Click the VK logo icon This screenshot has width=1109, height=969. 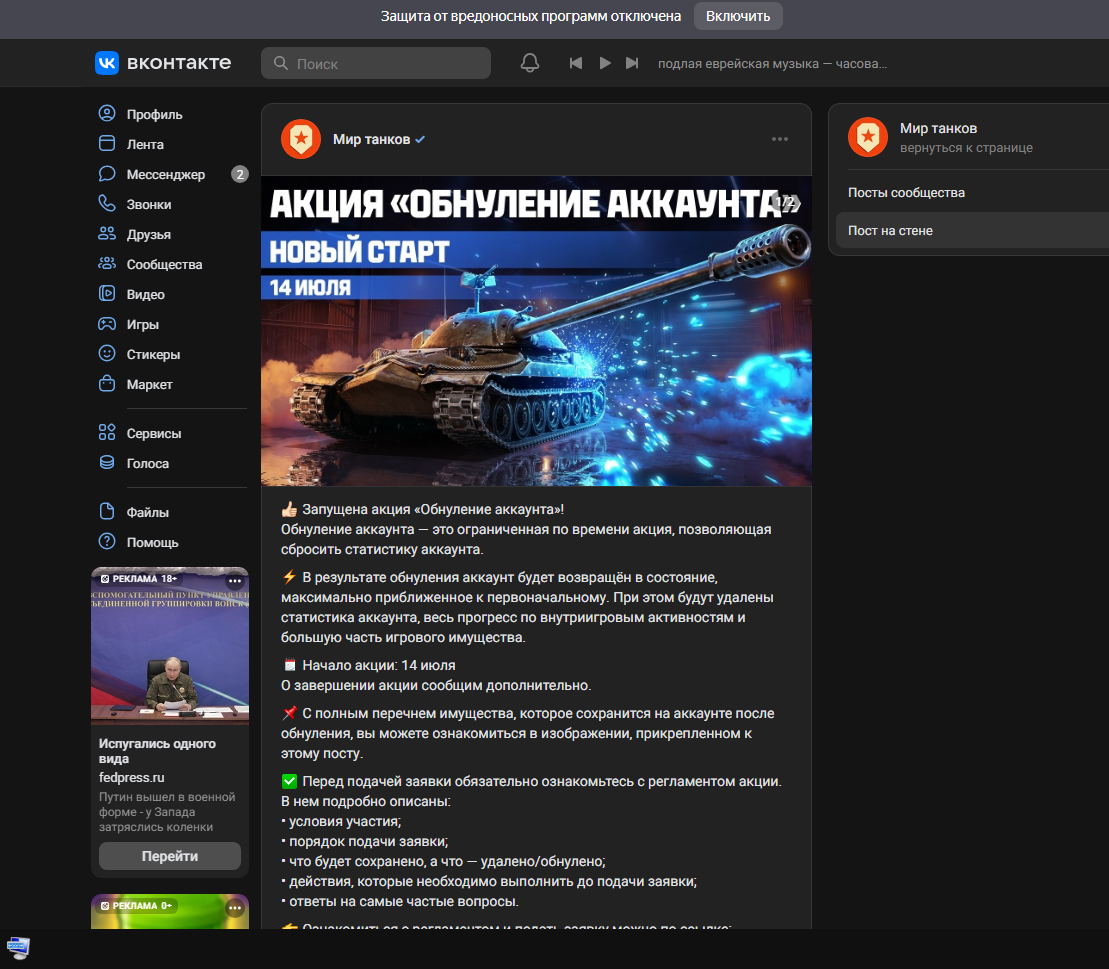(107, 63)
